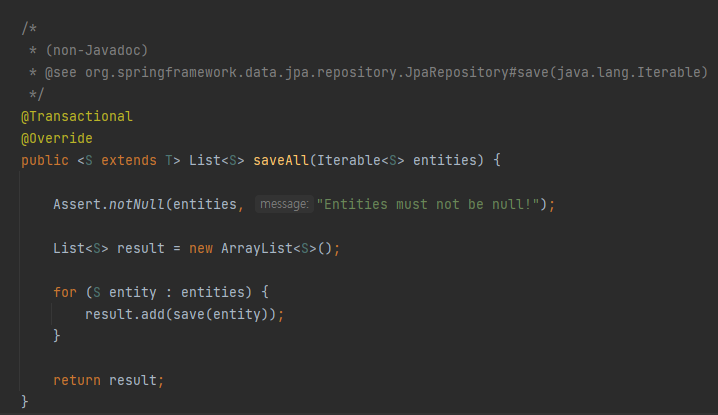The image size is (718, 415).
Task: Click the @Override annotation
Action: [57, 138]
